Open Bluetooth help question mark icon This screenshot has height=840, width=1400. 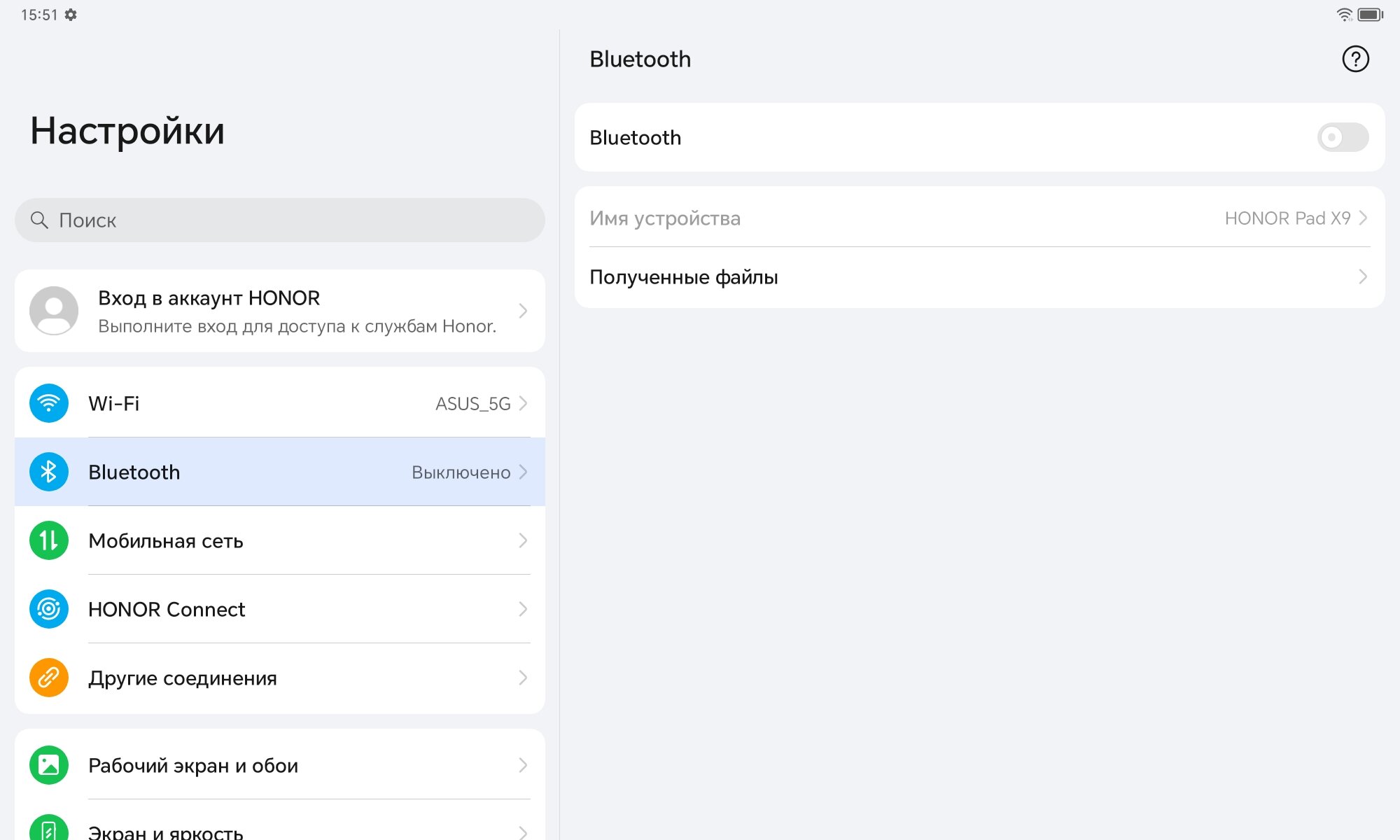point(1355,59)
